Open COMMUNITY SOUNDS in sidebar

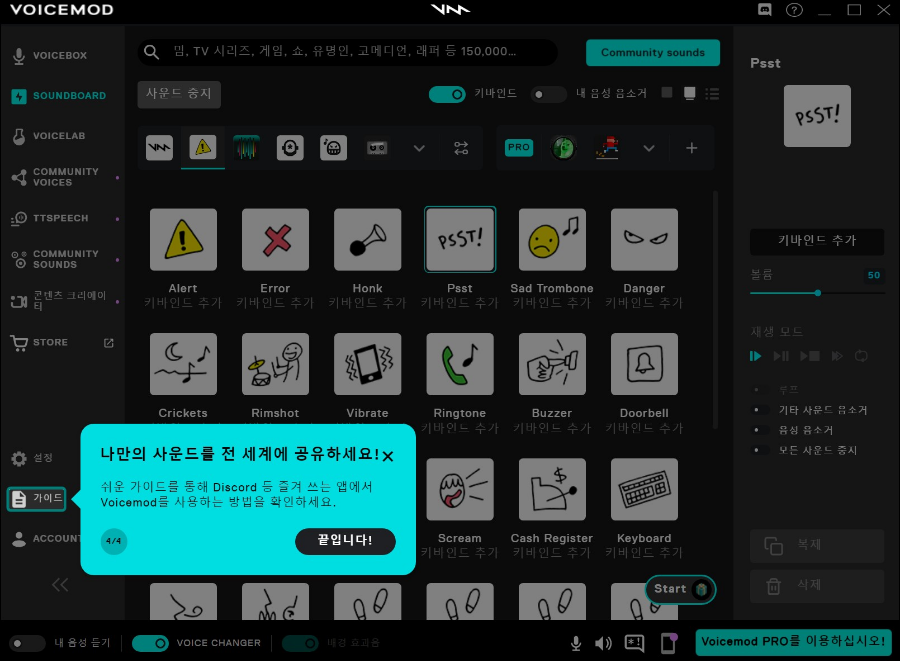pyautogui.click(x=62, y=259)
